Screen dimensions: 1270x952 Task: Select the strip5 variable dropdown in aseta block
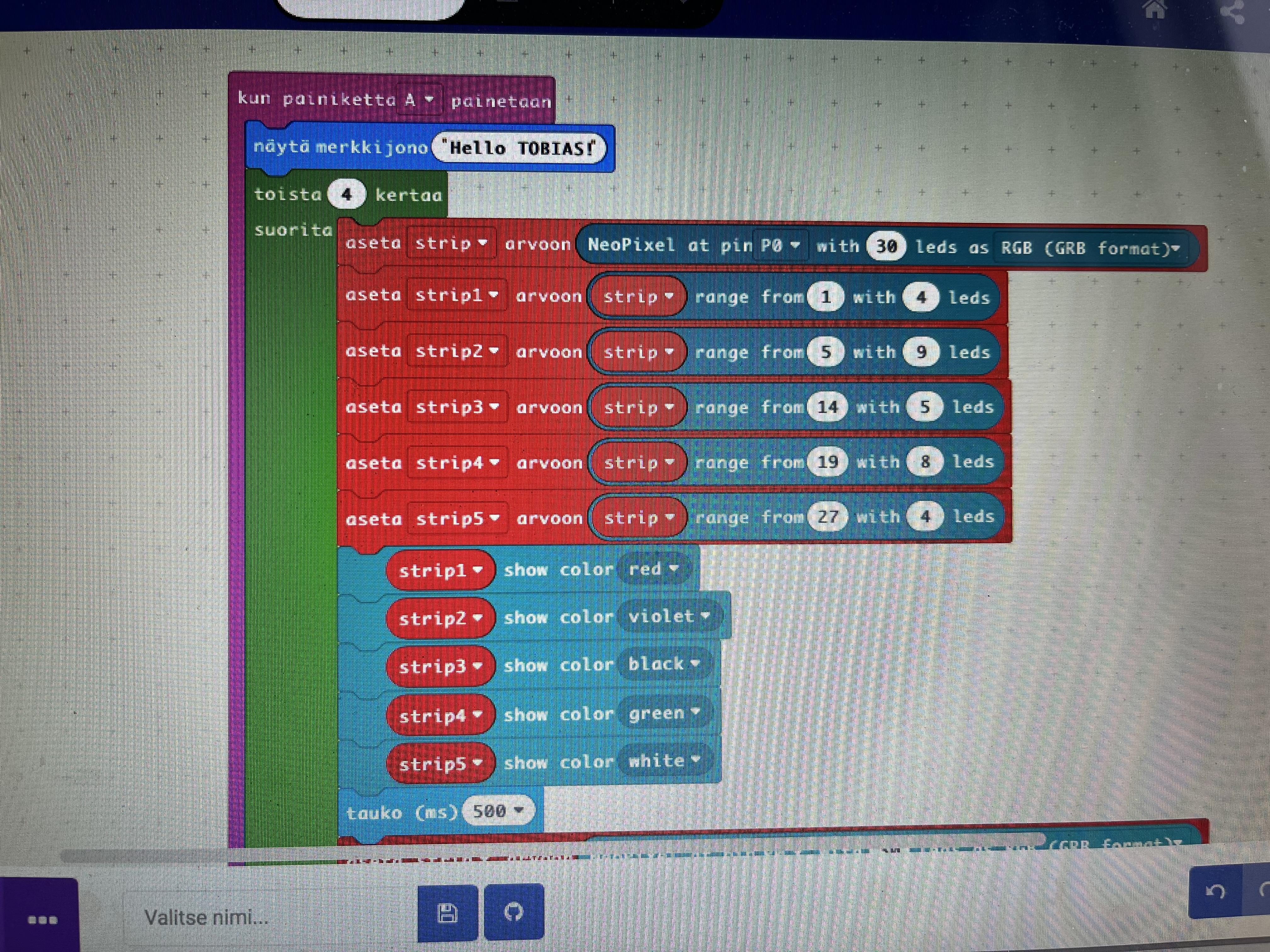pos(457,519)
